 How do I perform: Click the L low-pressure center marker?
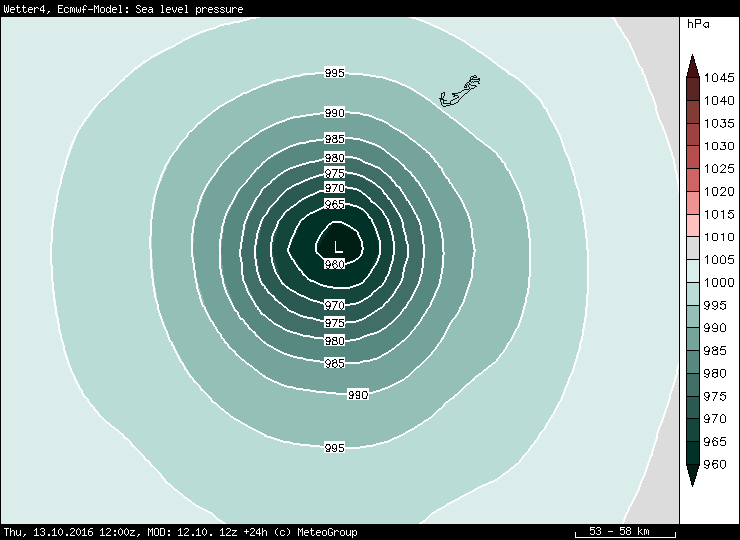pyautogui.click(x=337, y=247)
